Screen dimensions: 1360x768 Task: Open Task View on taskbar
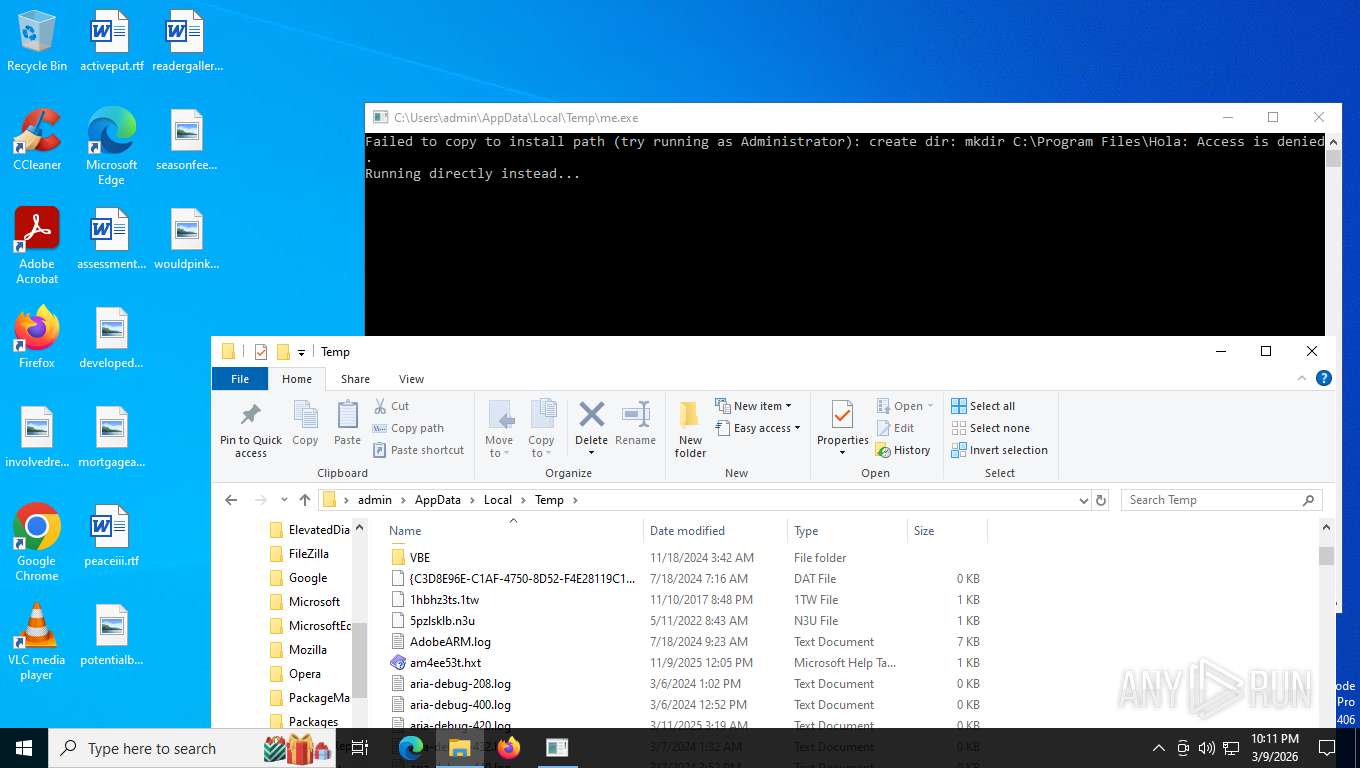point(360,748)
